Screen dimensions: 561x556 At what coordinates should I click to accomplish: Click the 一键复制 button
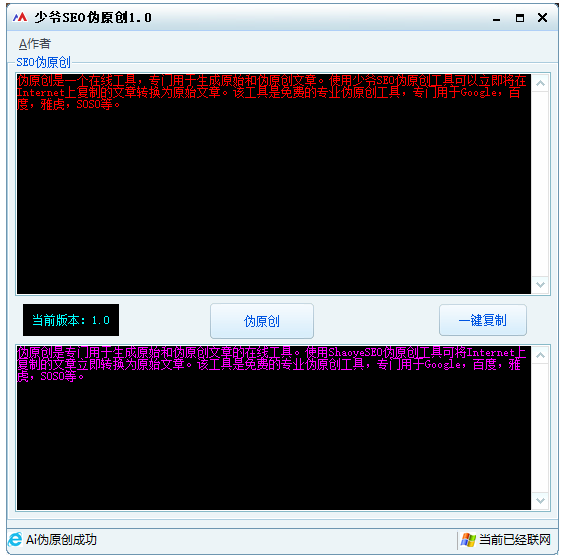pyautogui.click(x=483, y=320)
